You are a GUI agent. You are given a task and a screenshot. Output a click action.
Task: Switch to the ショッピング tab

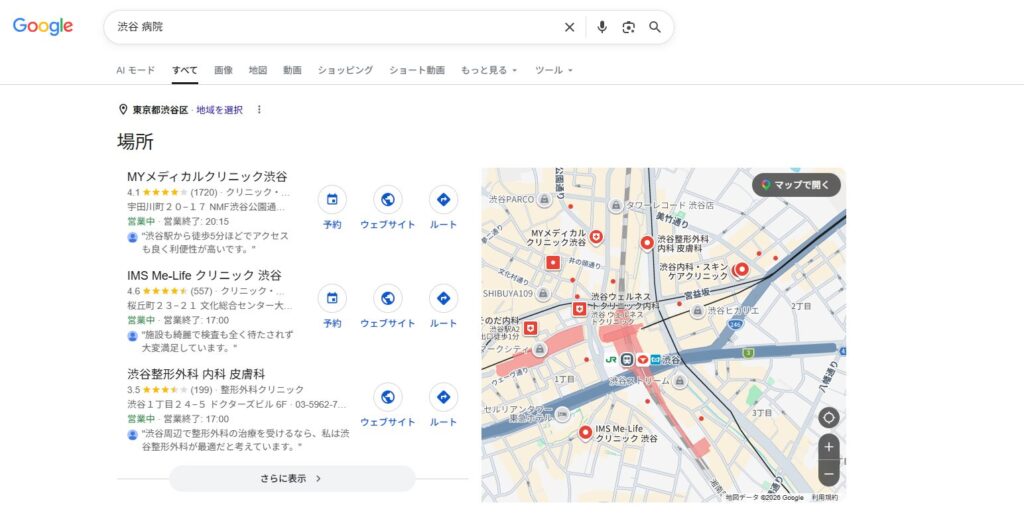point(345,70)
